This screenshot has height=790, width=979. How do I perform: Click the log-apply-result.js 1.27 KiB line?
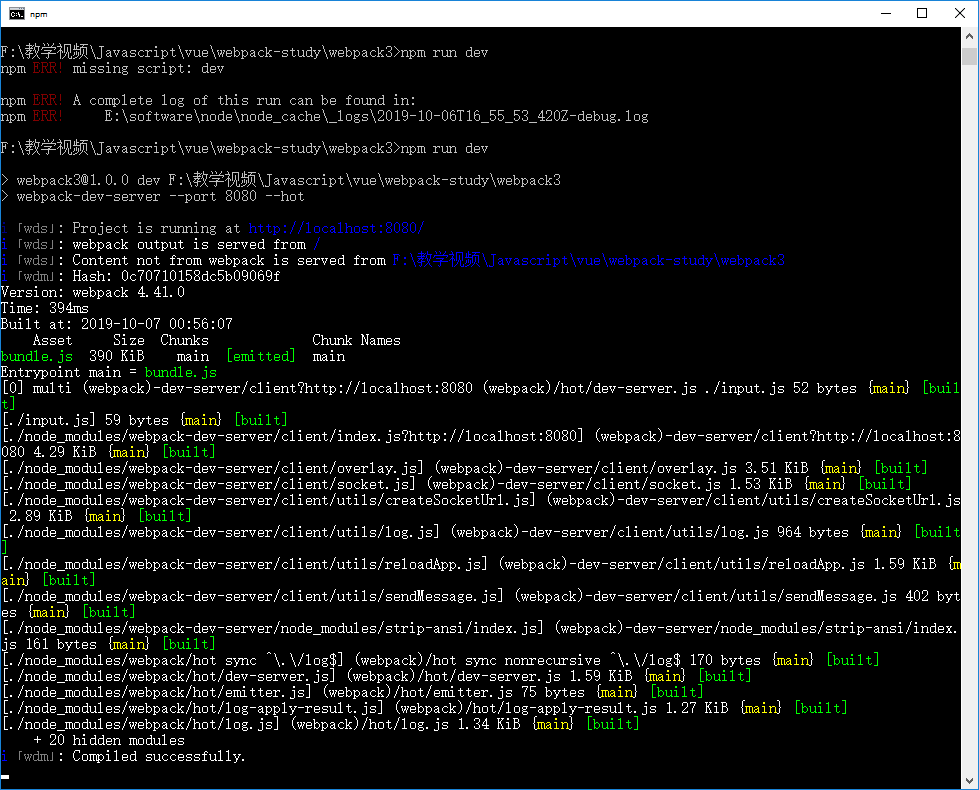point(425,708)
